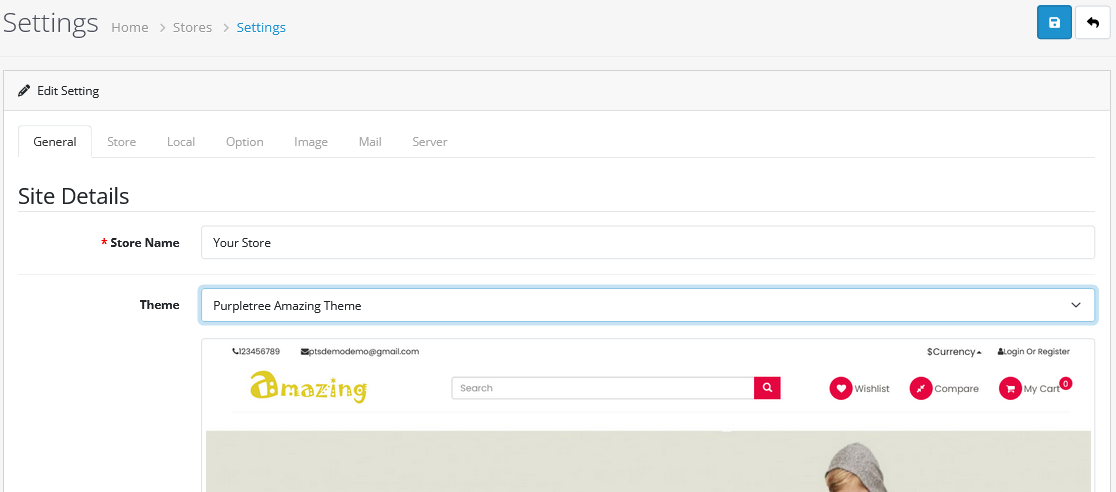Click the Store Name label
The image size is (1116, 492).
coord(144,243)
